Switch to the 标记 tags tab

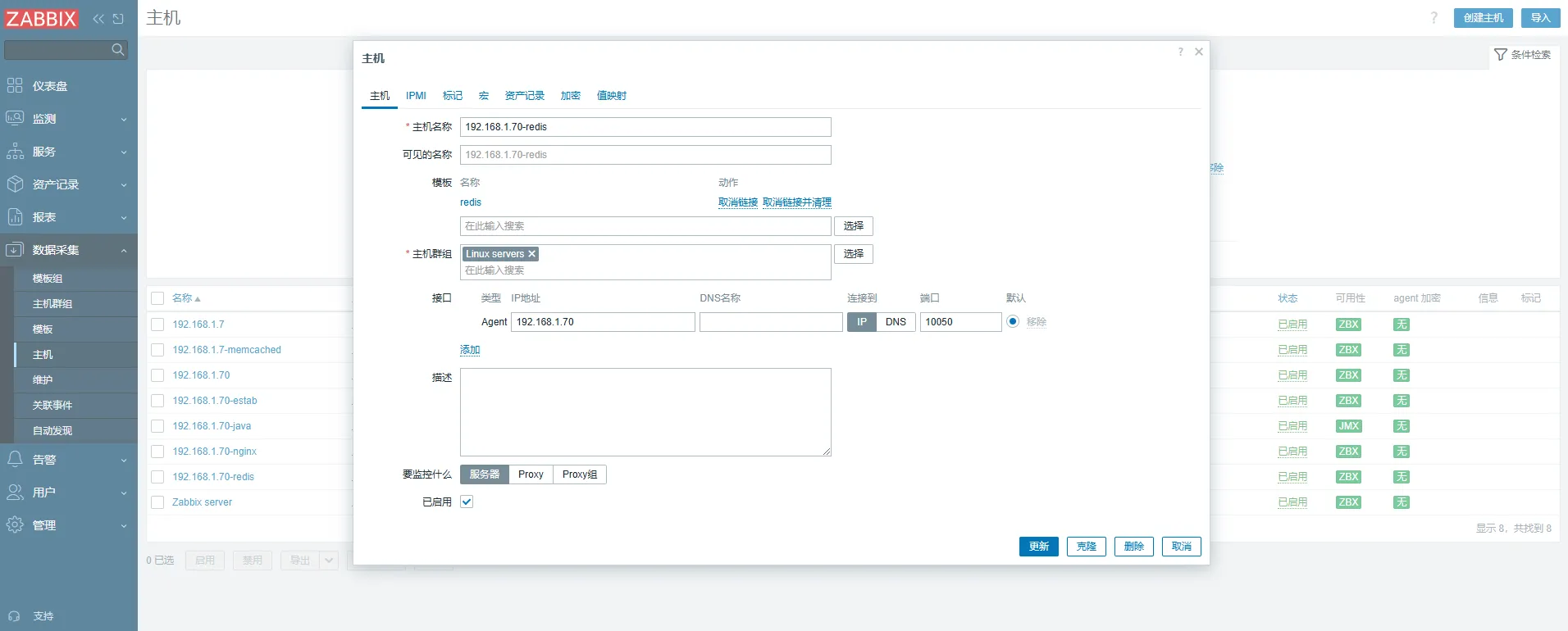[x=453, y=96]
